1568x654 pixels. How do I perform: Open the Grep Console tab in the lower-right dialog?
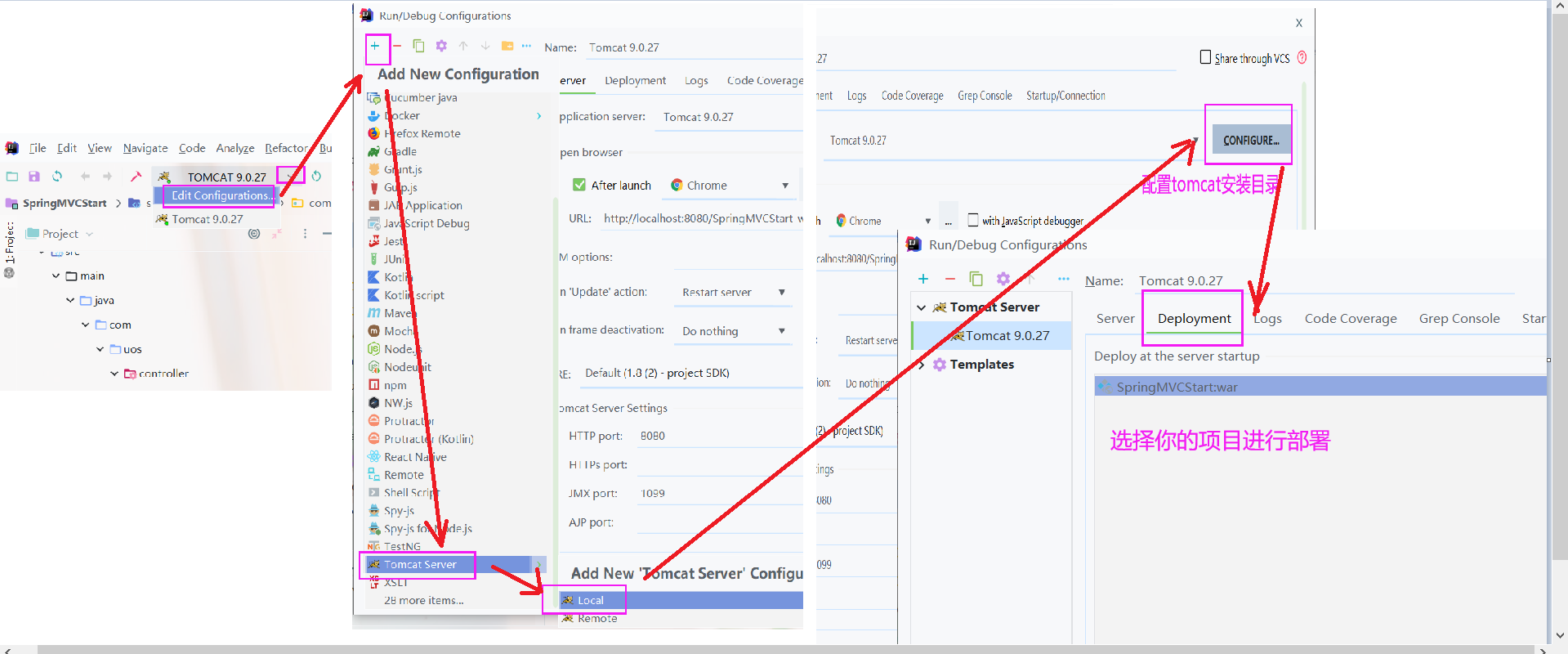[x=1459, y=318]
